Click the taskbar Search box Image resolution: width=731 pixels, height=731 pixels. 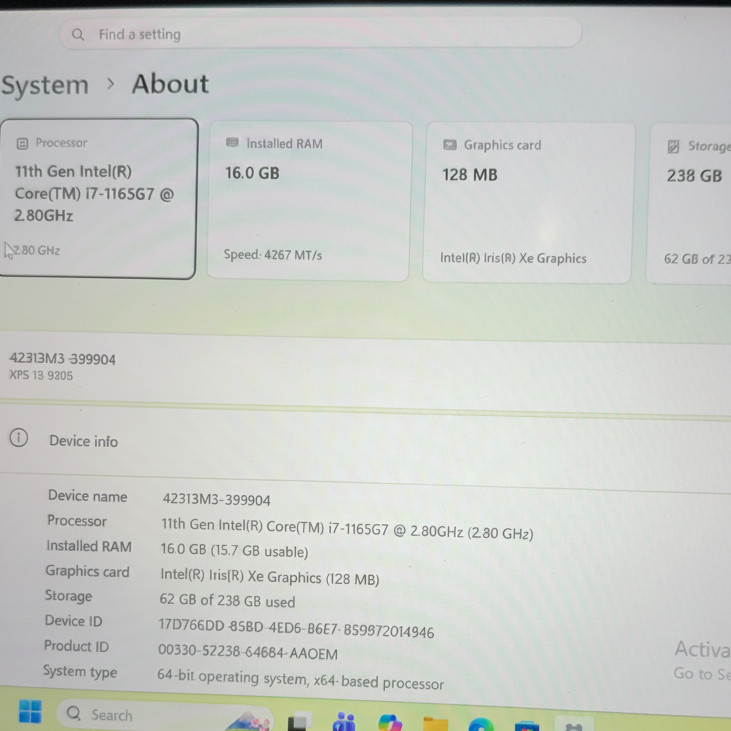(x=164, y=715)
